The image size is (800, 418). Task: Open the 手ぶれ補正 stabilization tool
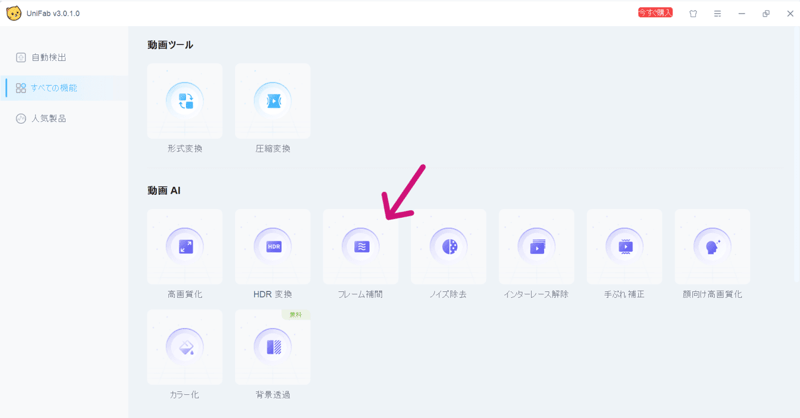click(x=625, y=247)
